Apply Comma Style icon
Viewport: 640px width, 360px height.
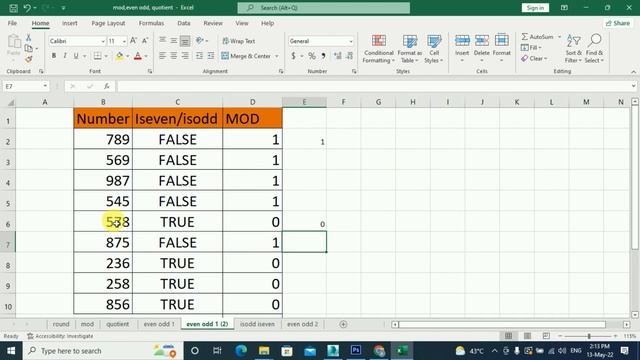pos(323,56)
